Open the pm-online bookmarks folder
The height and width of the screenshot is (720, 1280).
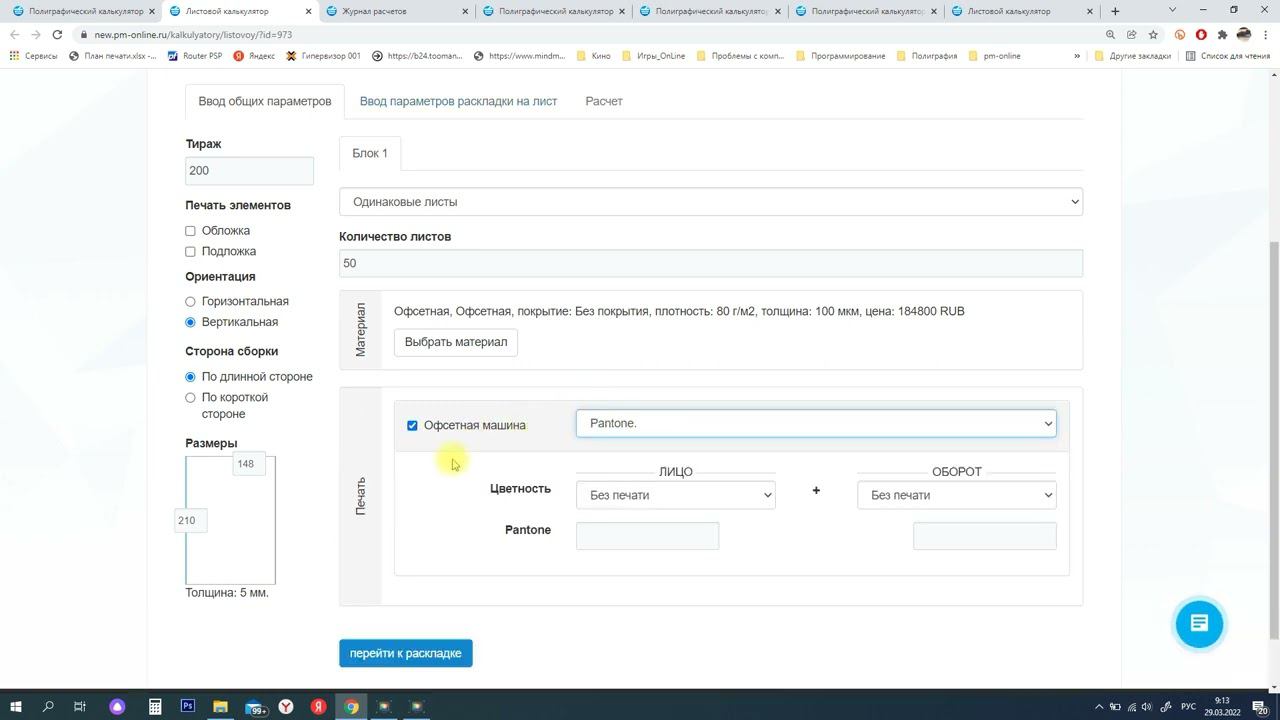(x=994, y=56)
